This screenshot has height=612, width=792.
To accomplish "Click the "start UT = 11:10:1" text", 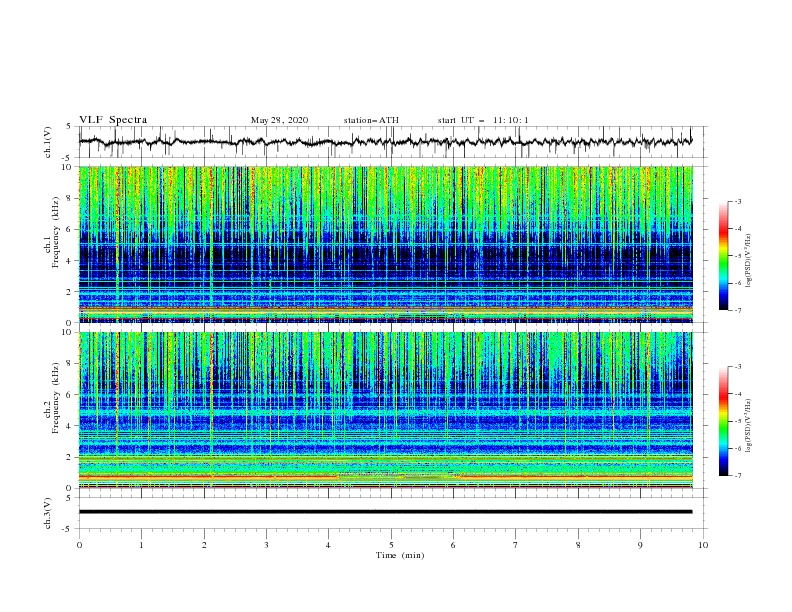I will [483, 120].
